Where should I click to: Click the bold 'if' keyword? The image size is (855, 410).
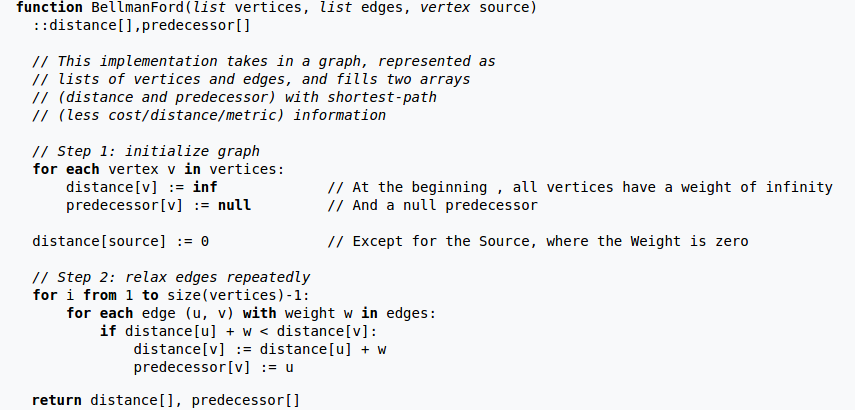[x=108, y=331]
